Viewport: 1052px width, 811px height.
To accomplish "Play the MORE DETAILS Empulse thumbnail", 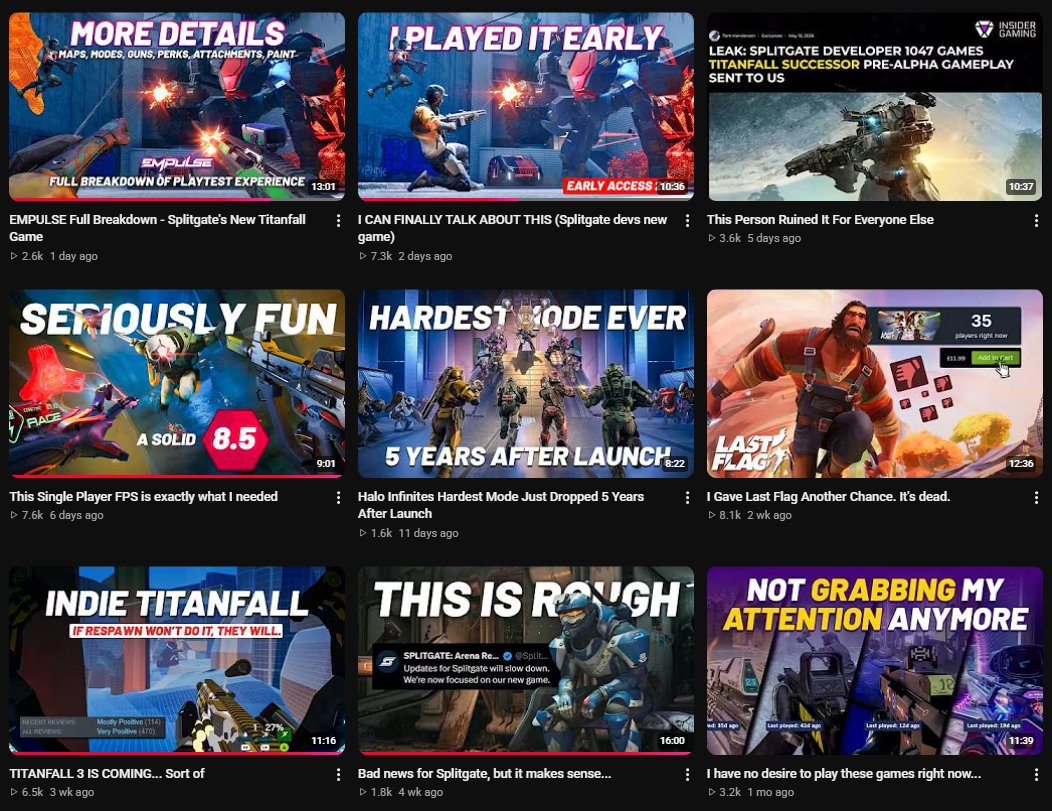I will pos(177,106).
